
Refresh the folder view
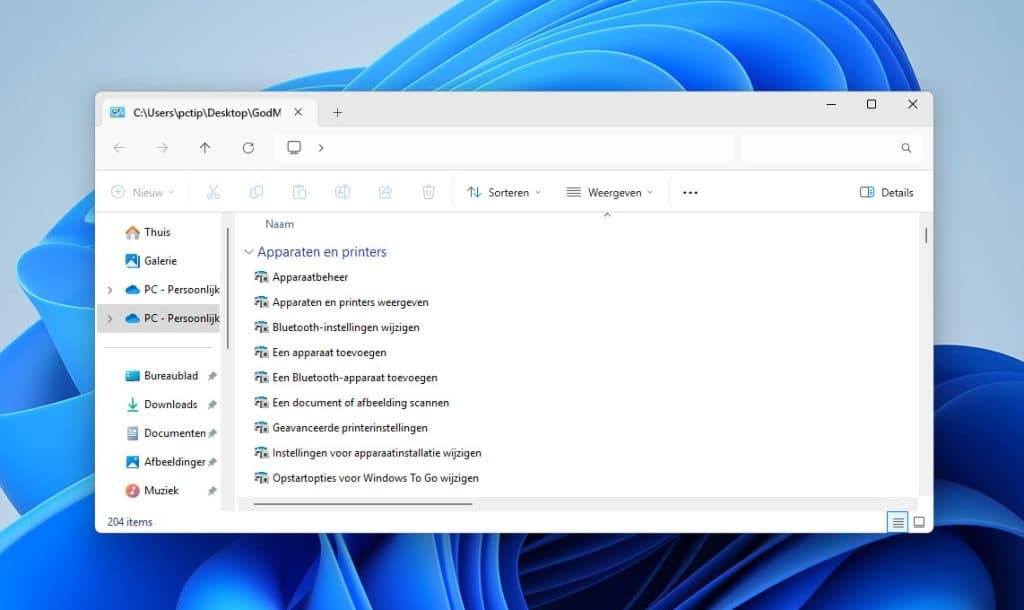click(x=248, y=148)
